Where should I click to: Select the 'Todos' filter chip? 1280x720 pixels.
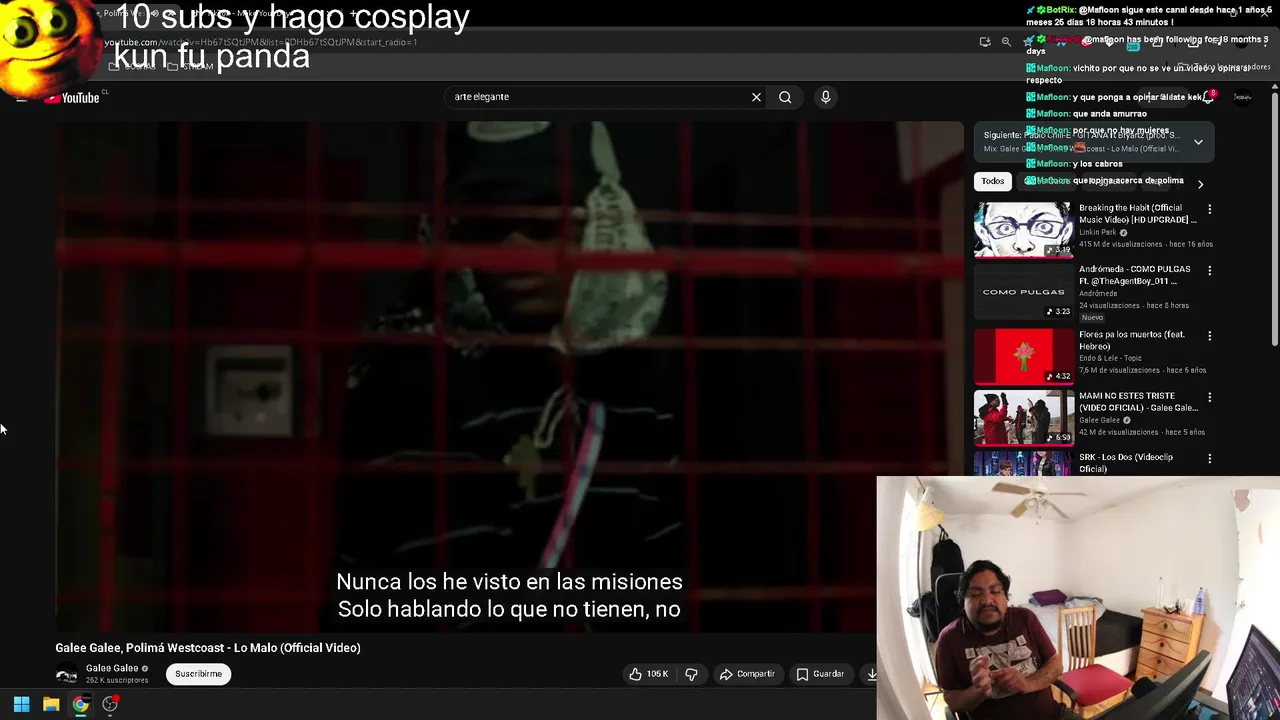pos(992,181)
